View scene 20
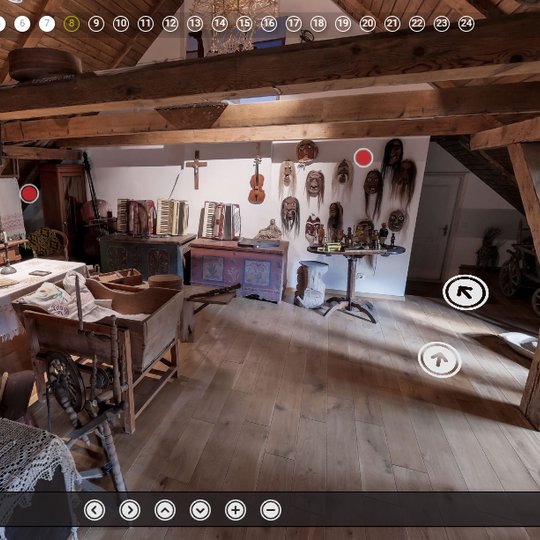The width and height of the screenshot is (540, 540). [368, 24]
